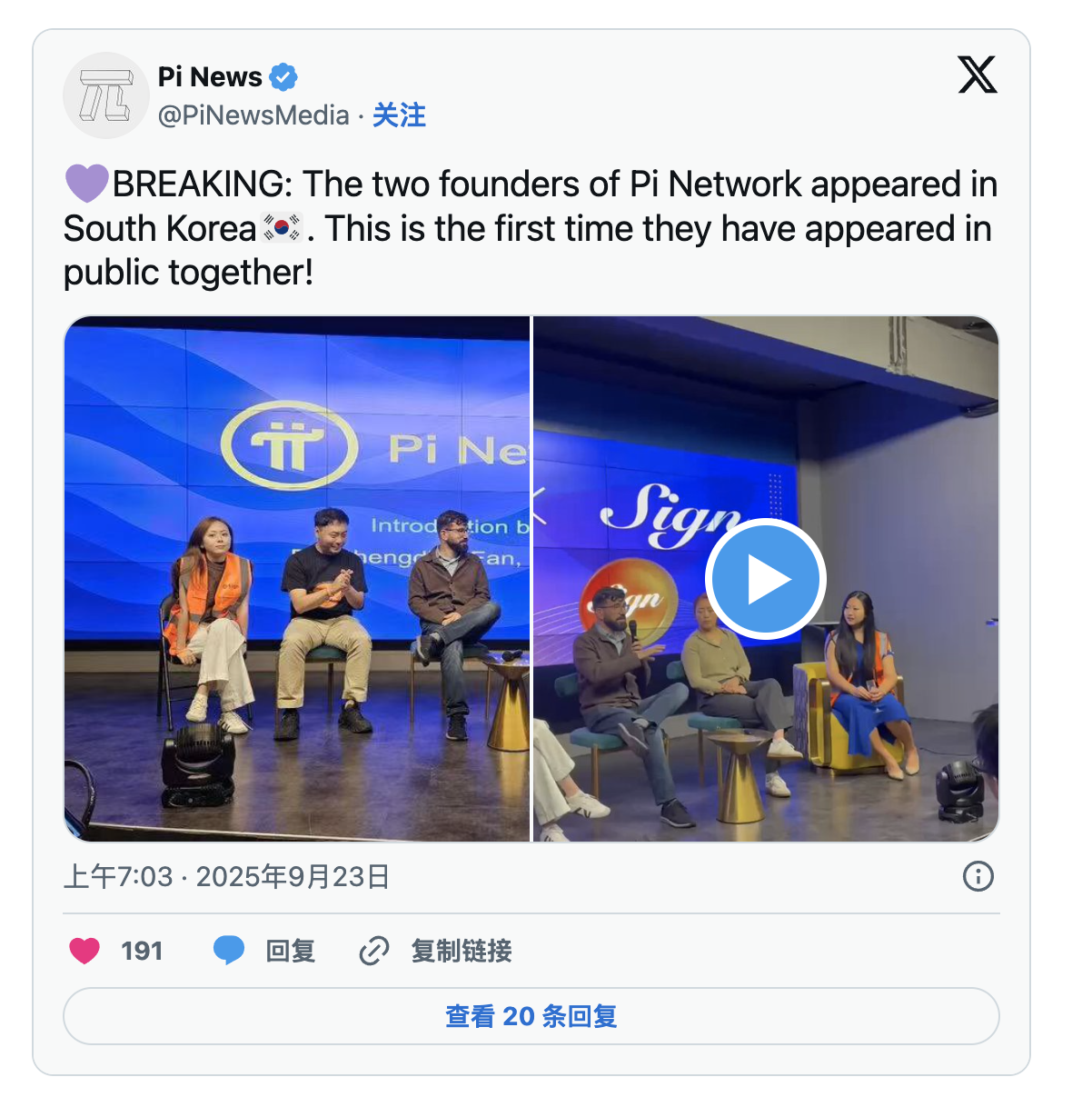
Task: Open left thumbnail with Pi Network logo
Action: (297, 579)
